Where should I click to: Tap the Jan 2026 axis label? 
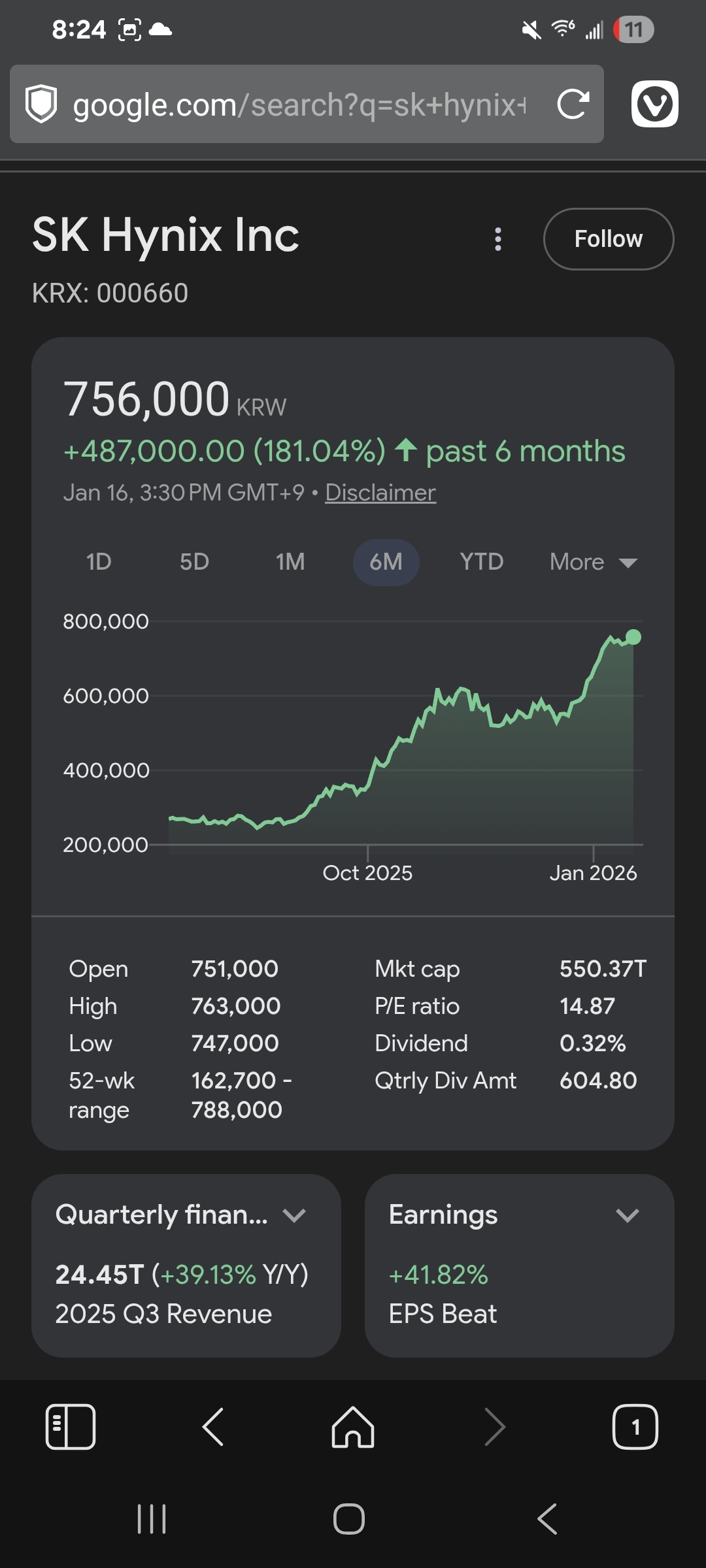[x=593, y=873]
